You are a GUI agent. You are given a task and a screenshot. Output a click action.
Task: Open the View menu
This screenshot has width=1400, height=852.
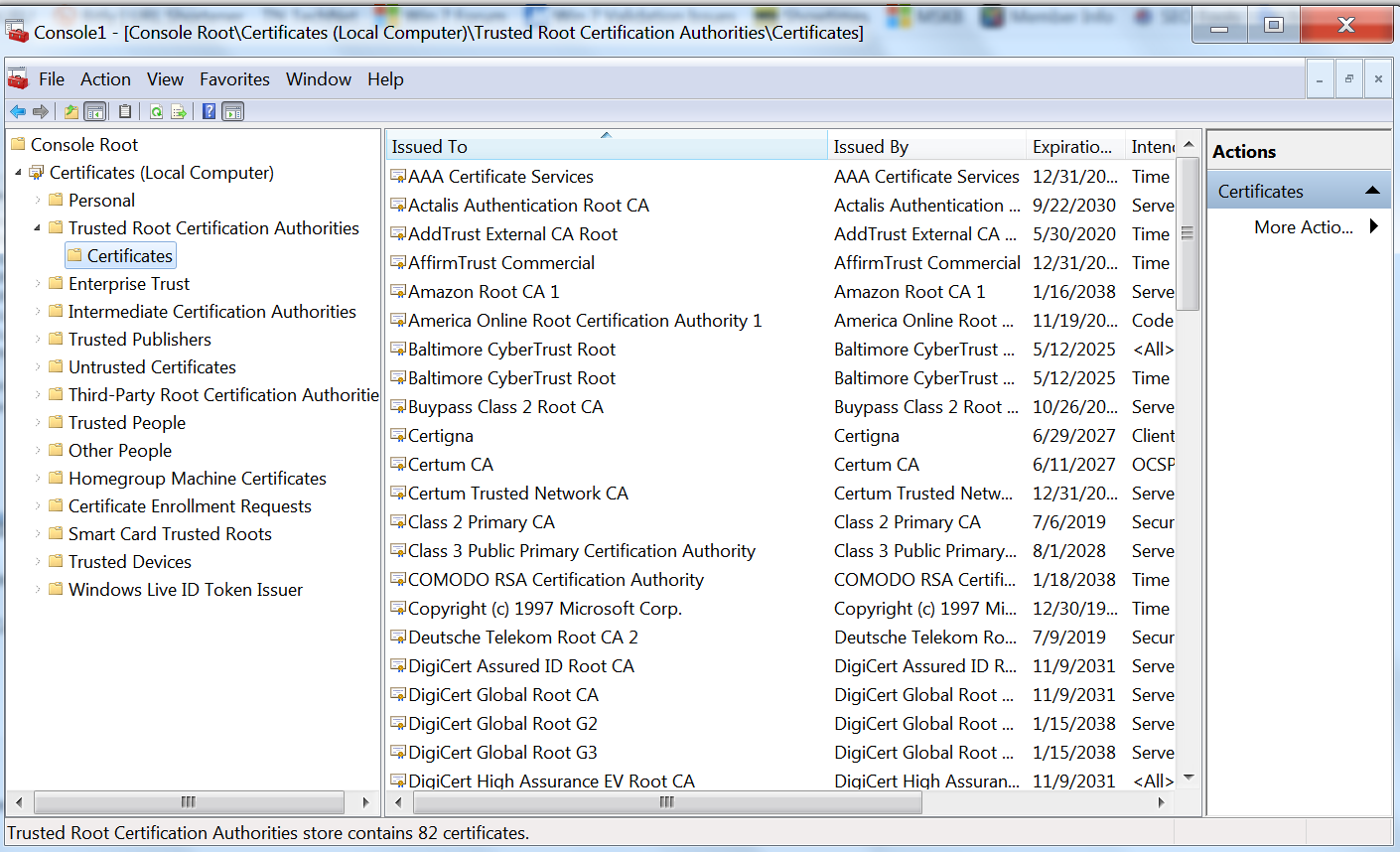pyautogui.click(x=165, y=79)
